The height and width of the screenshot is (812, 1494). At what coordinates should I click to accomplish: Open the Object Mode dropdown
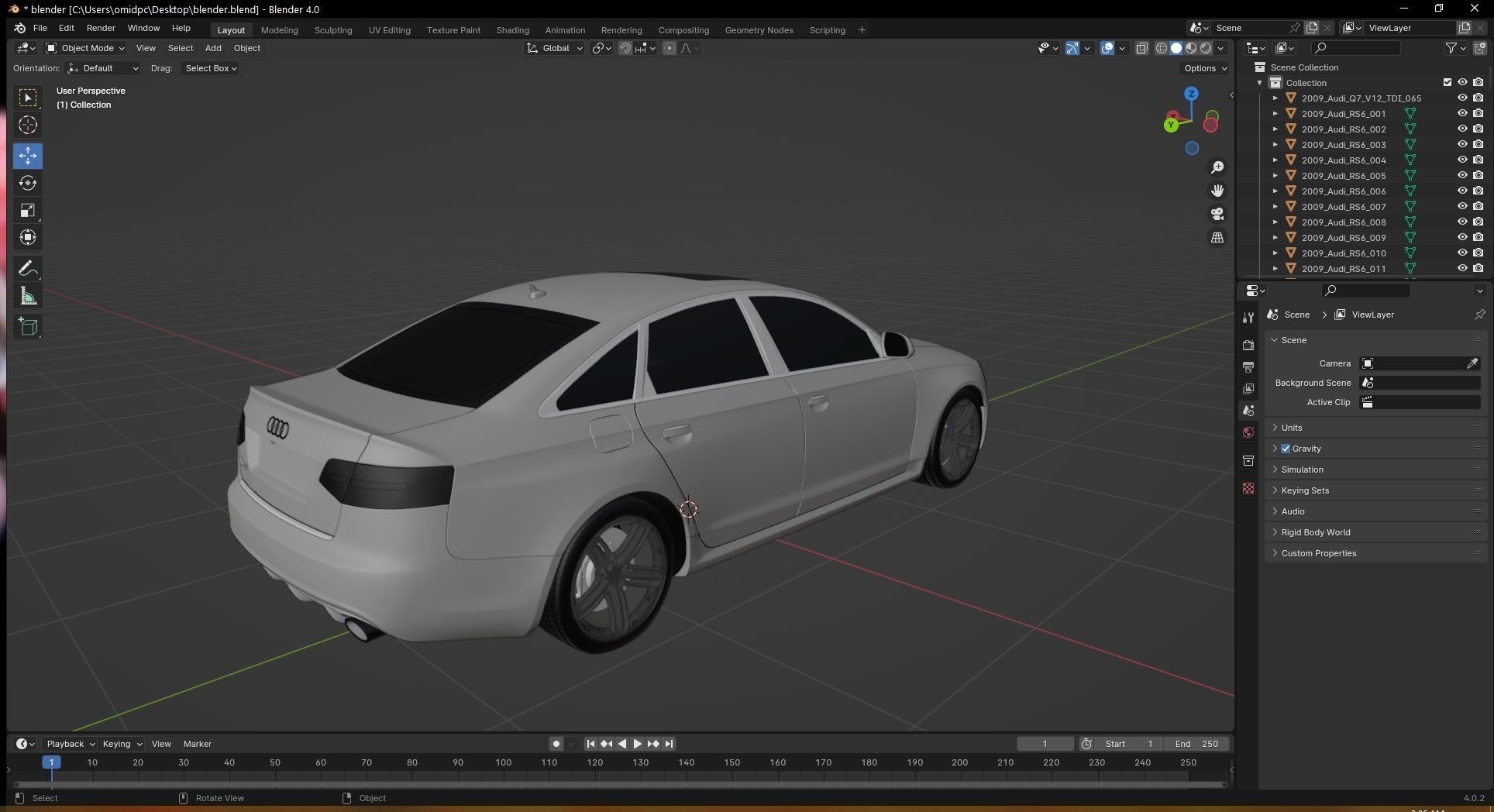pos(84,48)
